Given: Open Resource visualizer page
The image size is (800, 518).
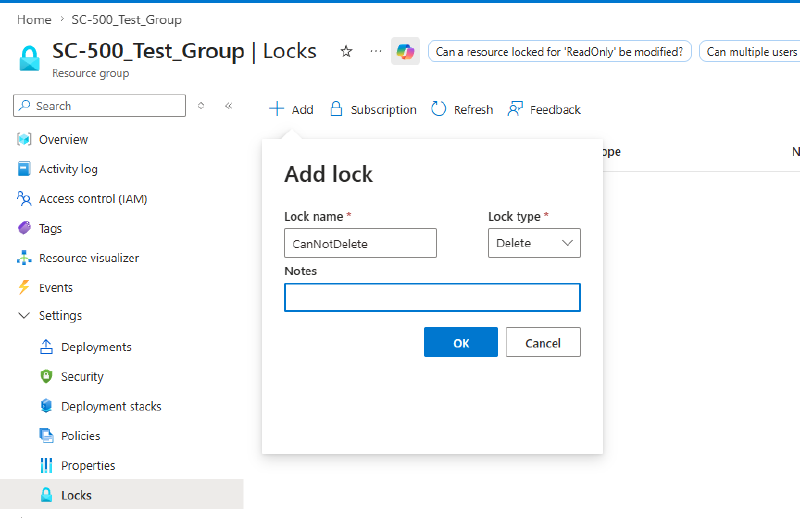Looking at the screenshot, I should click(x=89, y=258).
